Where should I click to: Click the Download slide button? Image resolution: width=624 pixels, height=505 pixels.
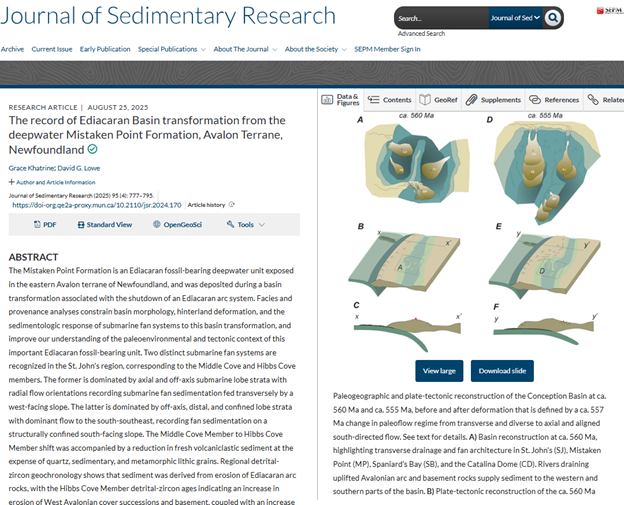coord(502,370)
